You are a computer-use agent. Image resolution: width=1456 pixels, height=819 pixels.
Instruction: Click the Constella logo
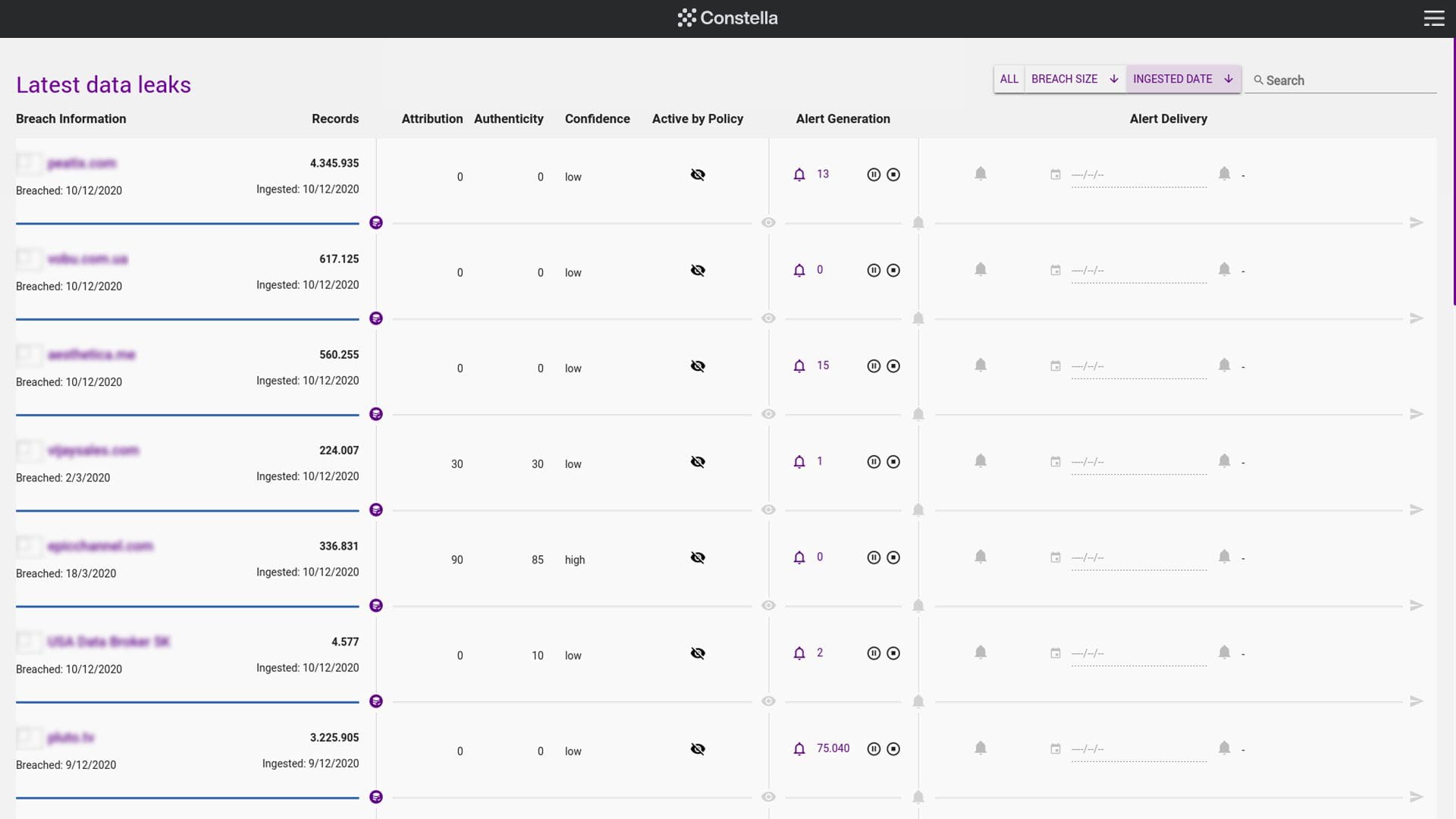(x=728, y=18)
